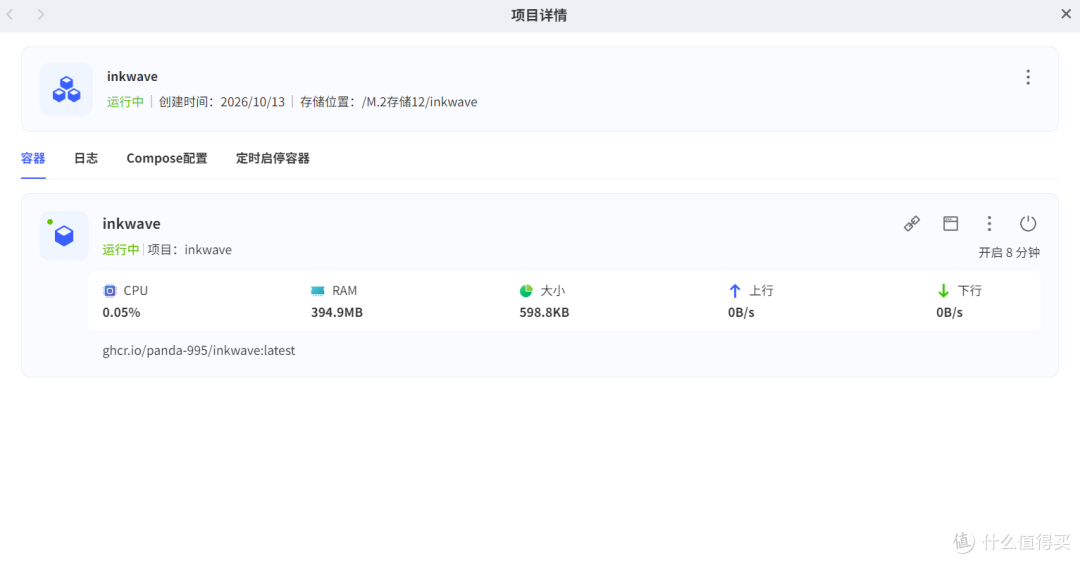Click the size value 598.8KB
Image resolution: width=1080 pixels, height=564 pixels.
pos(544,313)
